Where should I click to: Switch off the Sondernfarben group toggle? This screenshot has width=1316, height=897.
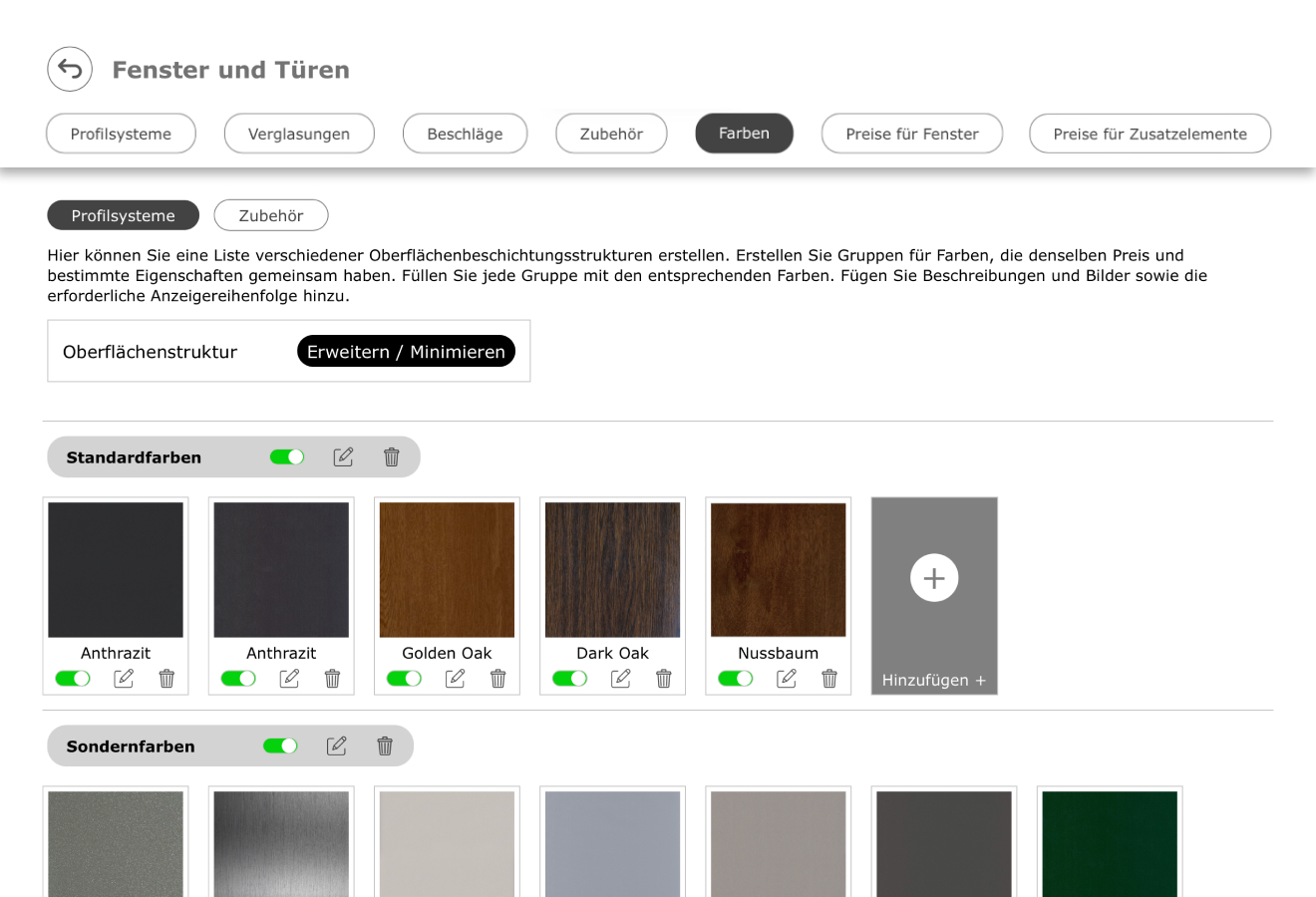[280, 746]
